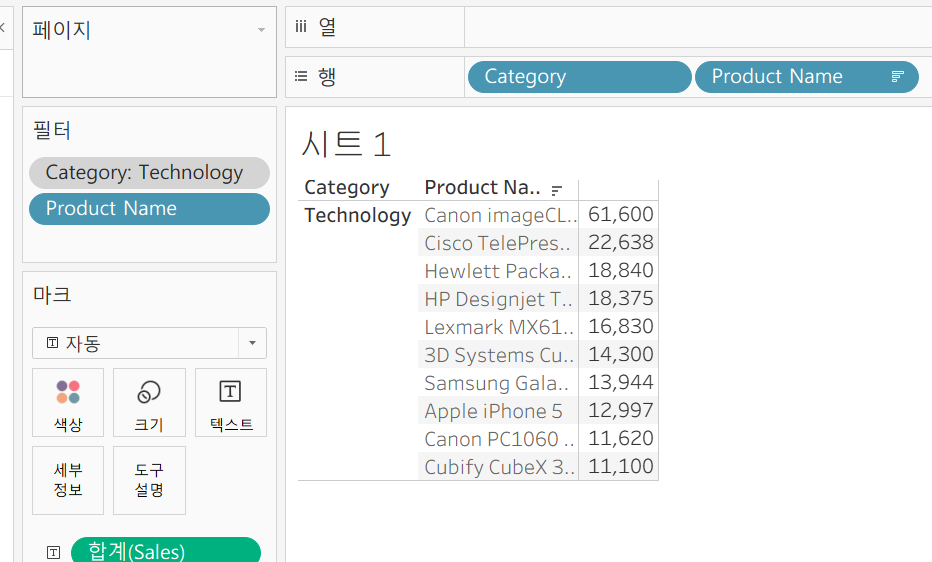Click the Product Na.. column header
932x562 pixels.
tap(482, 188)
